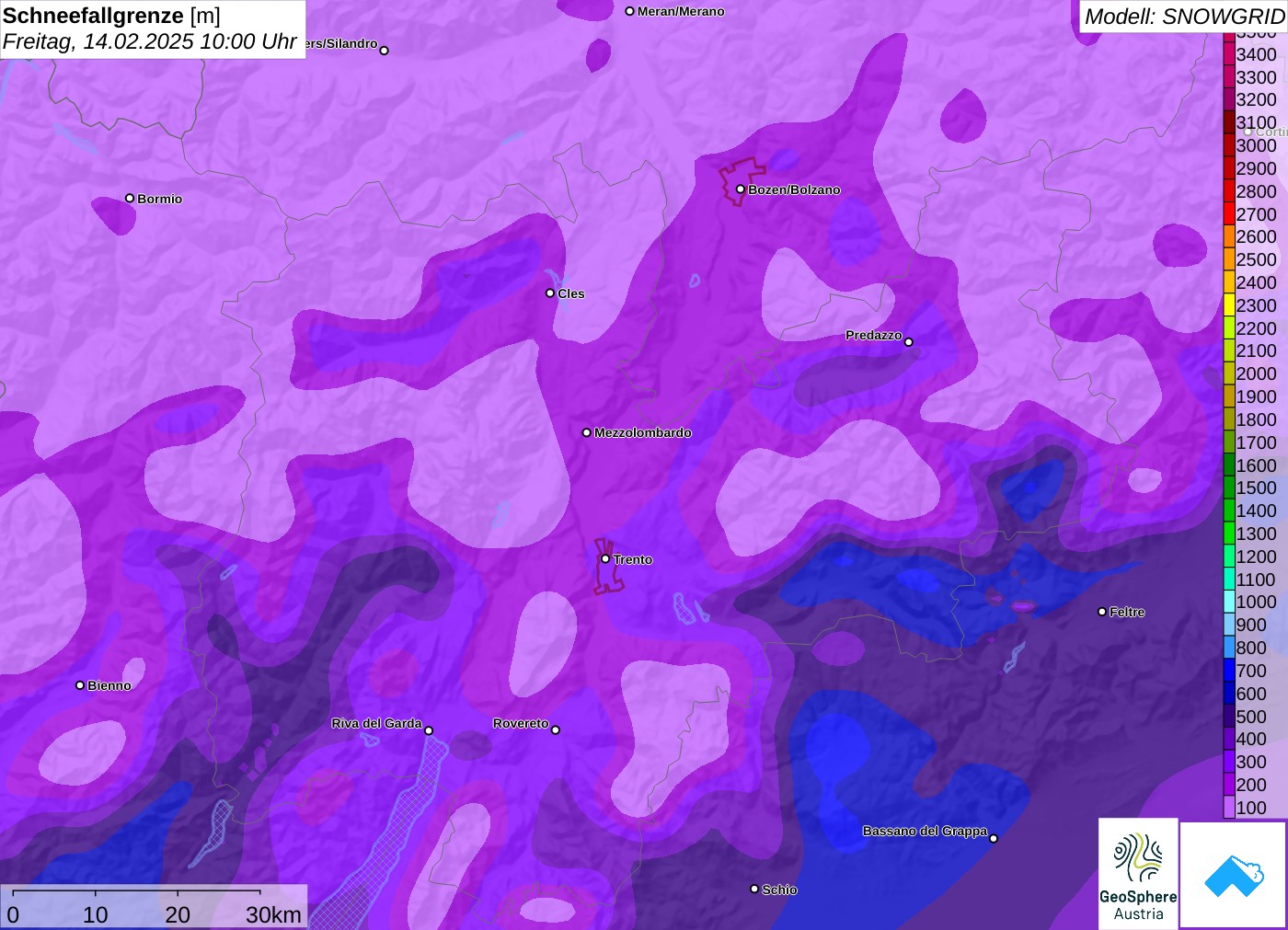Click the 1200 legend value

pyautogui.click(x=1257, y=557)
